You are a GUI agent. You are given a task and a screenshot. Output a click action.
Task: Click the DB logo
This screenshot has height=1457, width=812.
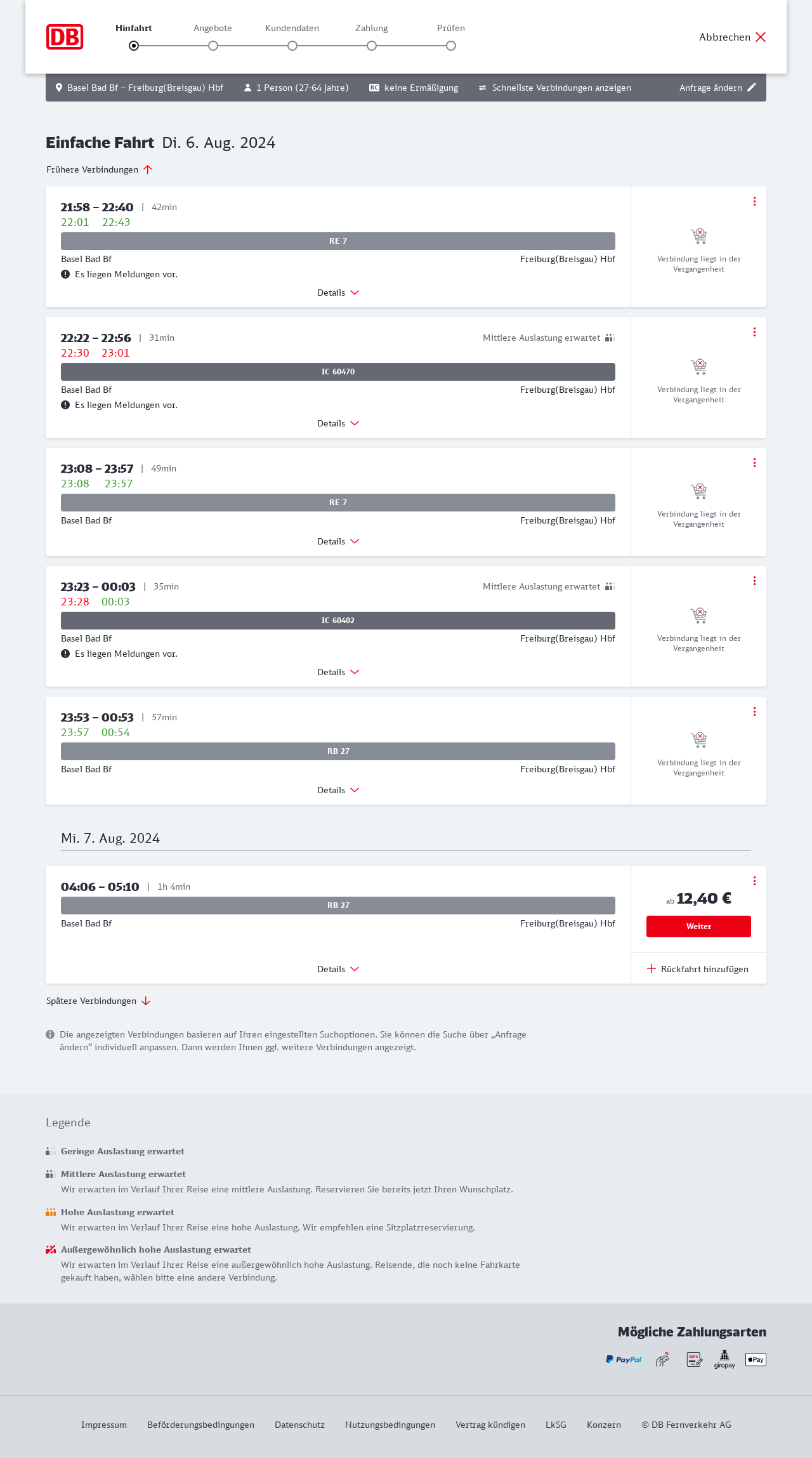[x=65, y=37]
